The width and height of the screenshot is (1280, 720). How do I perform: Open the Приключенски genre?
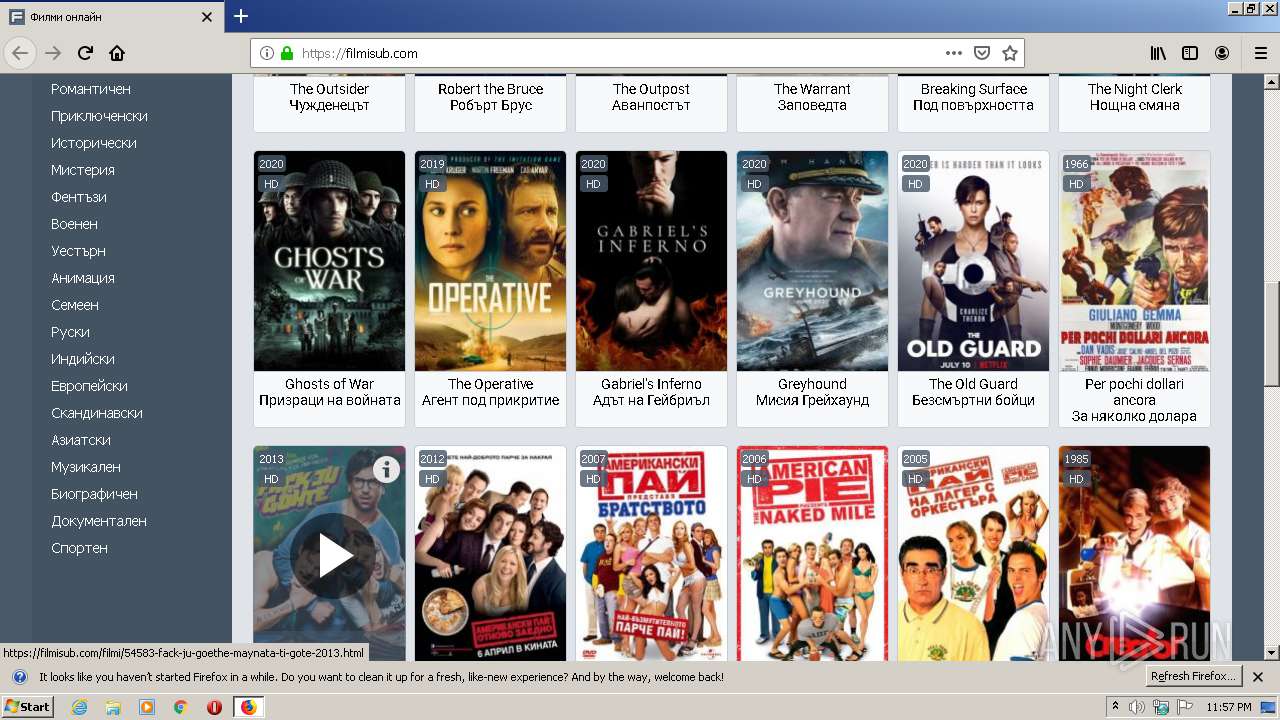pos(99,116)
